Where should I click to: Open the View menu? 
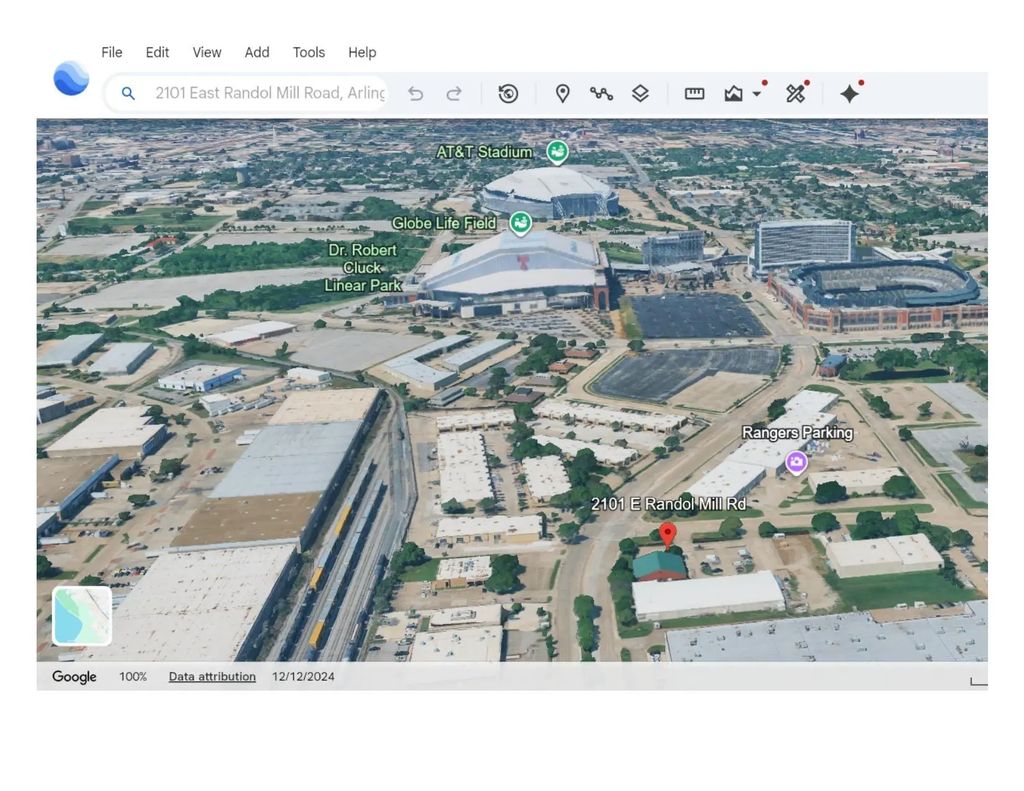pos(206,52)
